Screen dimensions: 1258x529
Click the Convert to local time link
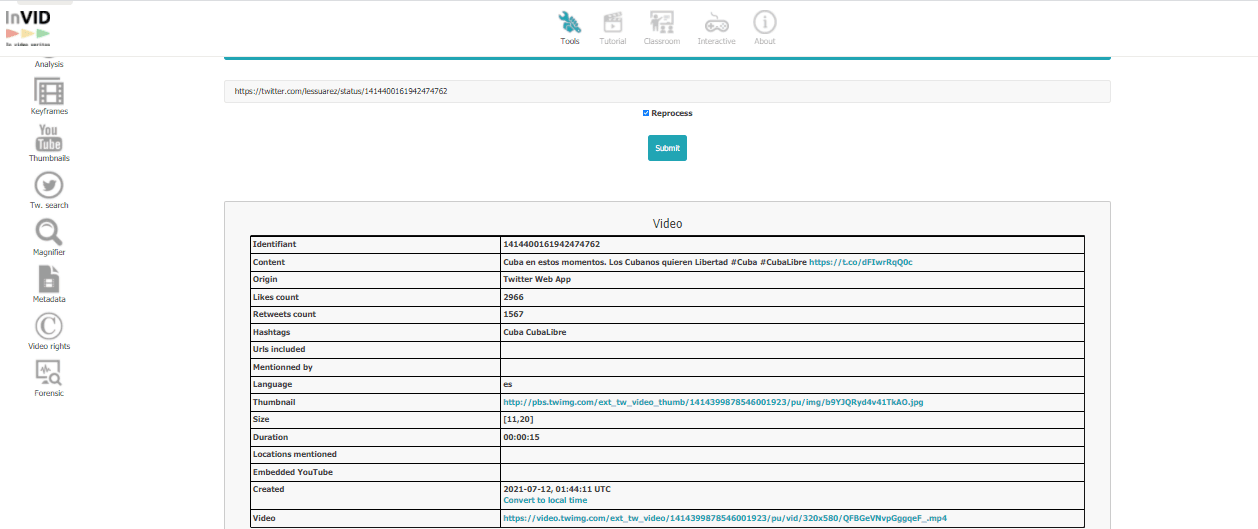(545, 500)
